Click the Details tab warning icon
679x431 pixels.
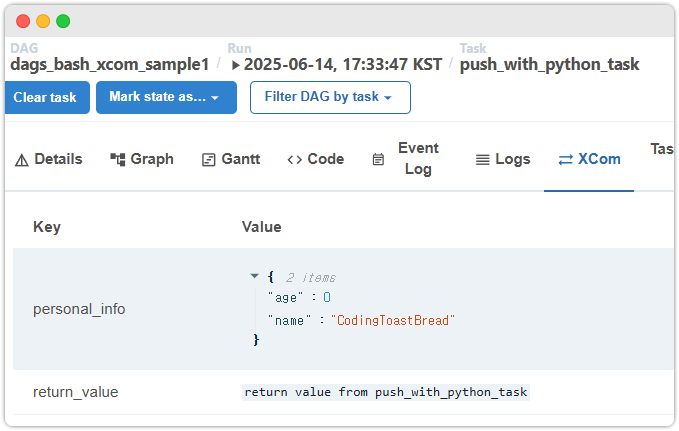[x=22, y=159]
